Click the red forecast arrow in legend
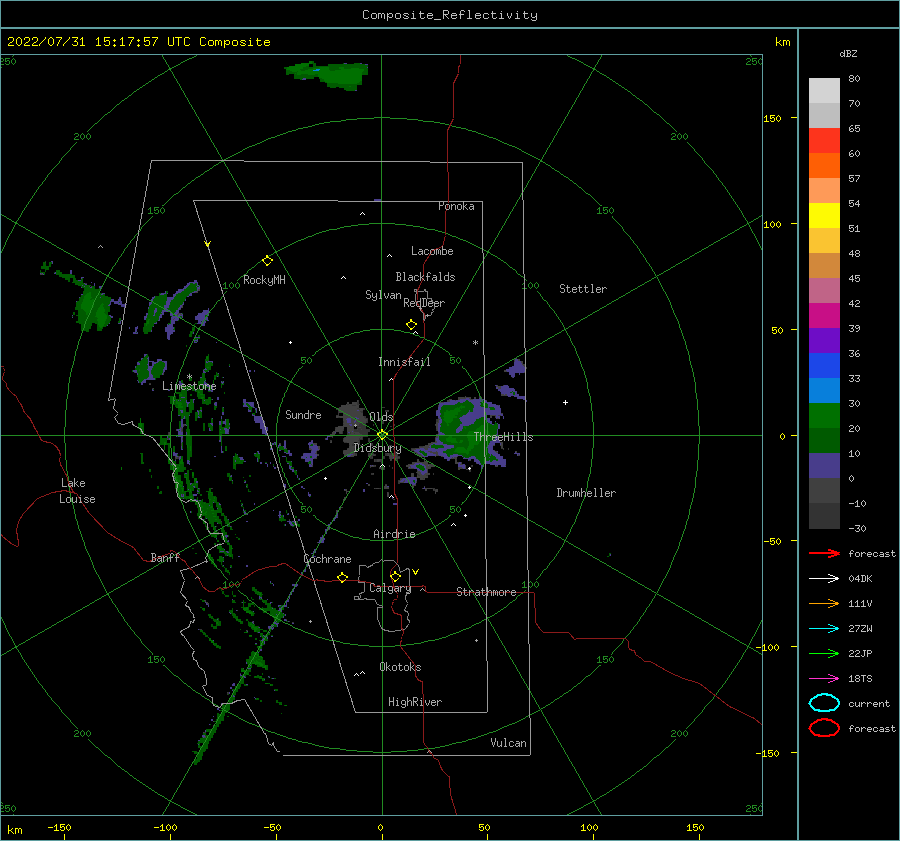Viewport: 900px width, 841px height. (x=824, y=553)
